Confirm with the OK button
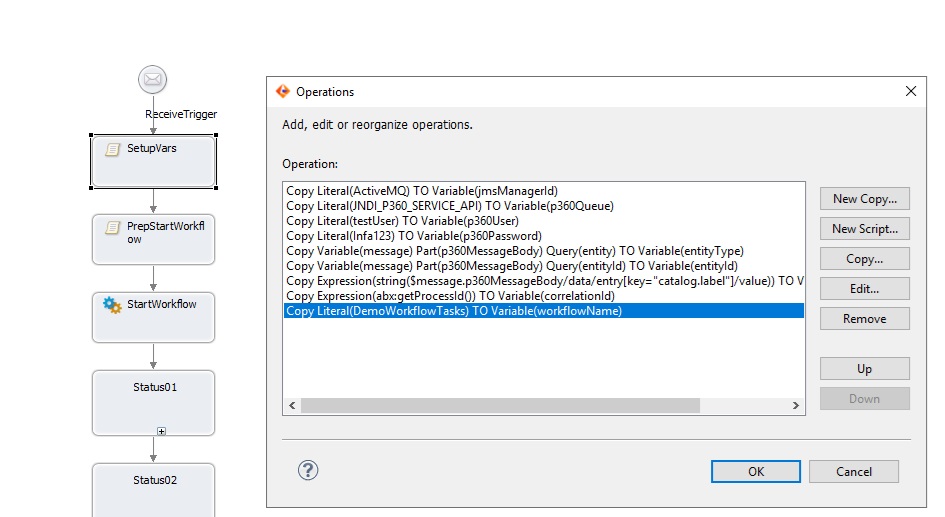 pos(756,472)
